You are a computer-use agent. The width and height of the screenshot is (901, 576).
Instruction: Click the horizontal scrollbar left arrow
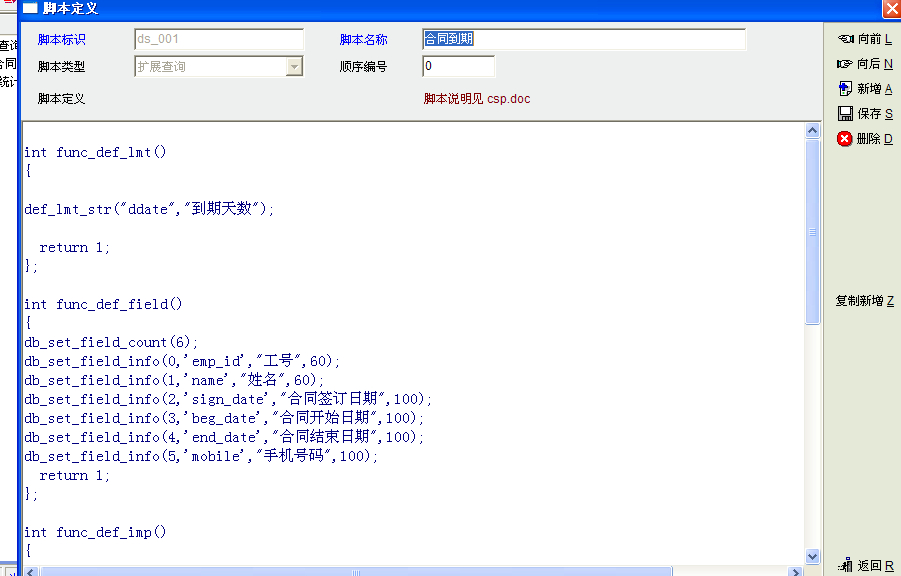pyautogui.click(x=30, y=572)
